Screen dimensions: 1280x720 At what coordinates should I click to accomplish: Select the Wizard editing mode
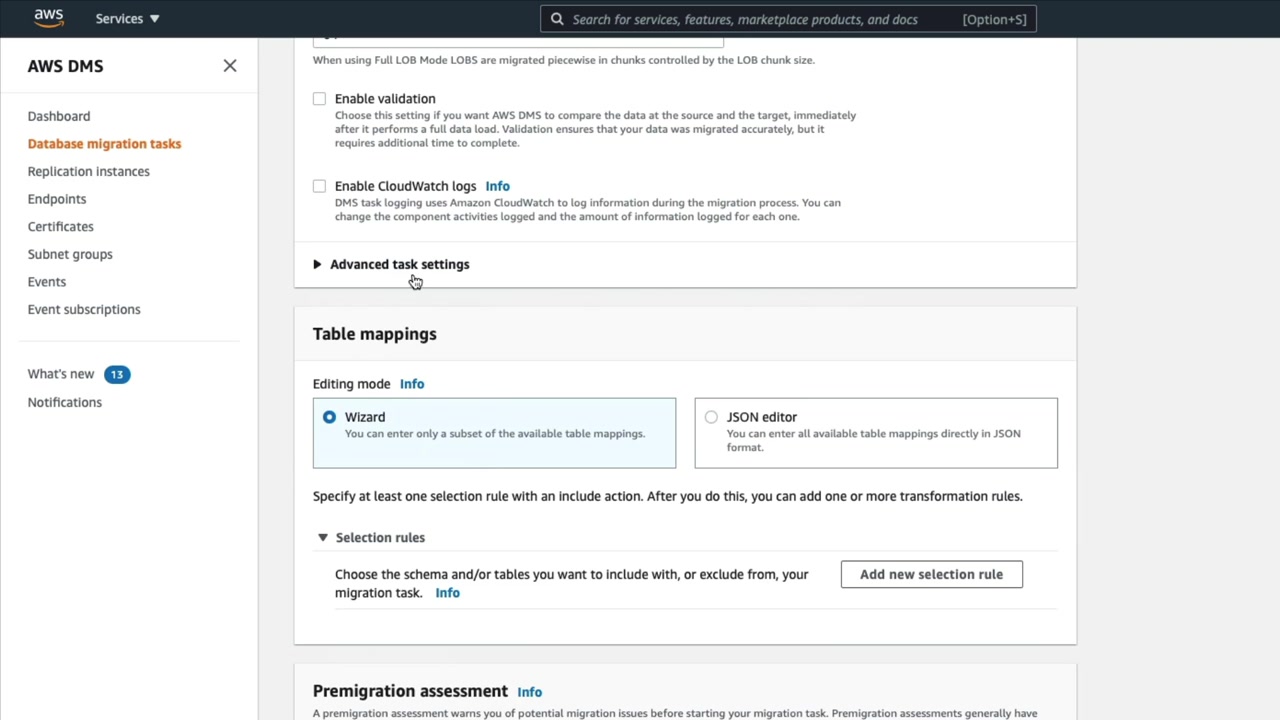[x=329, y=417]
